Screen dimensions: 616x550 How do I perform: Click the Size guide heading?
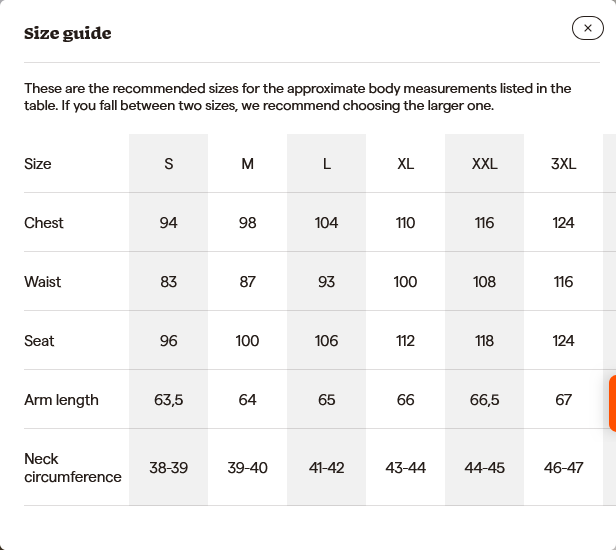pyautogui.click(x=67, y=33)
